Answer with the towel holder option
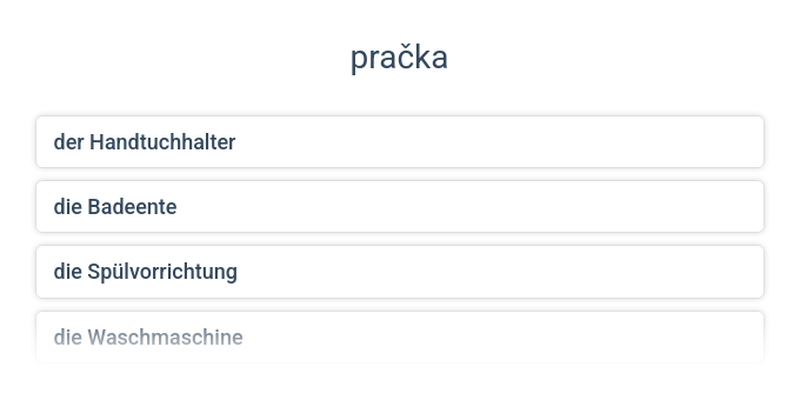The width and height of the screenshot is (800, 400). 400,142
